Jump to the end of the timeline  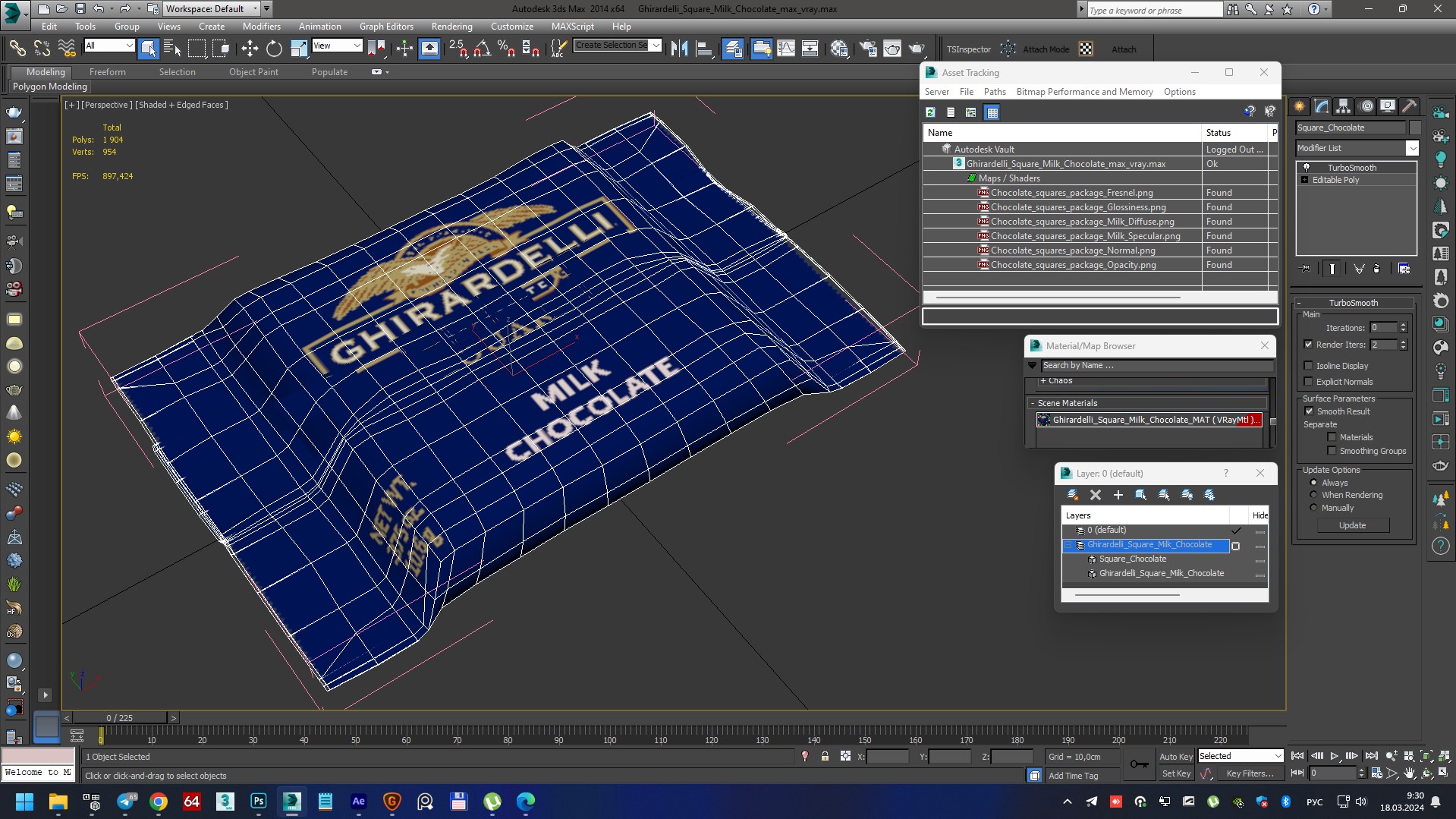coord(1371,756)
